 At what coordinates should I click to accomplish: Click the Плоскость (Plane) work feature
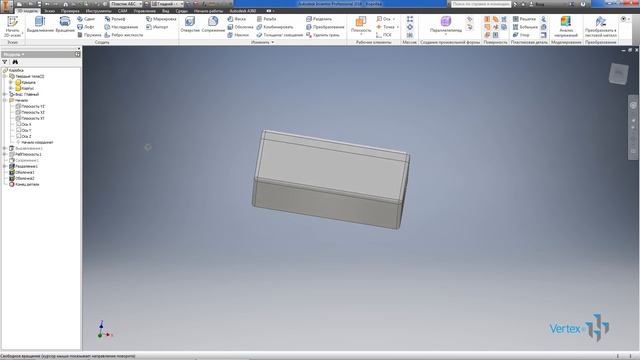[x=361, y=24]
